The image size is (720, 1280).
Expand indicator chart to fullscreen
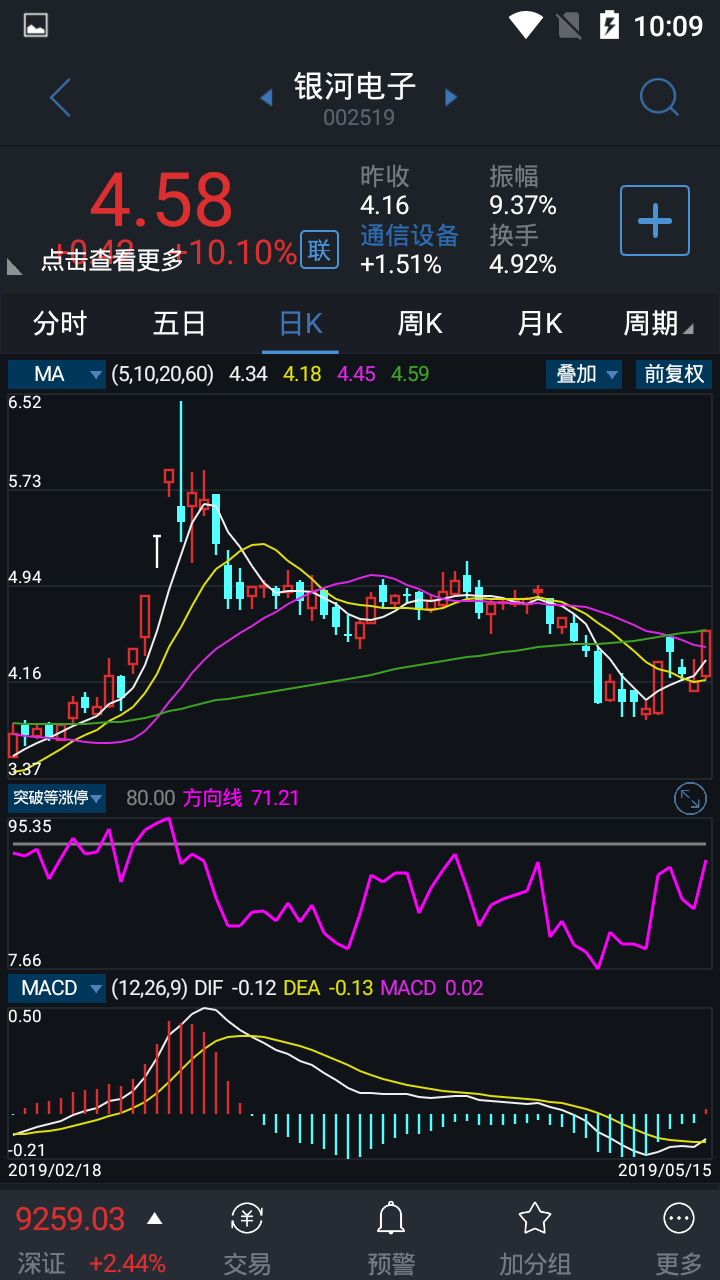[690, 798]
